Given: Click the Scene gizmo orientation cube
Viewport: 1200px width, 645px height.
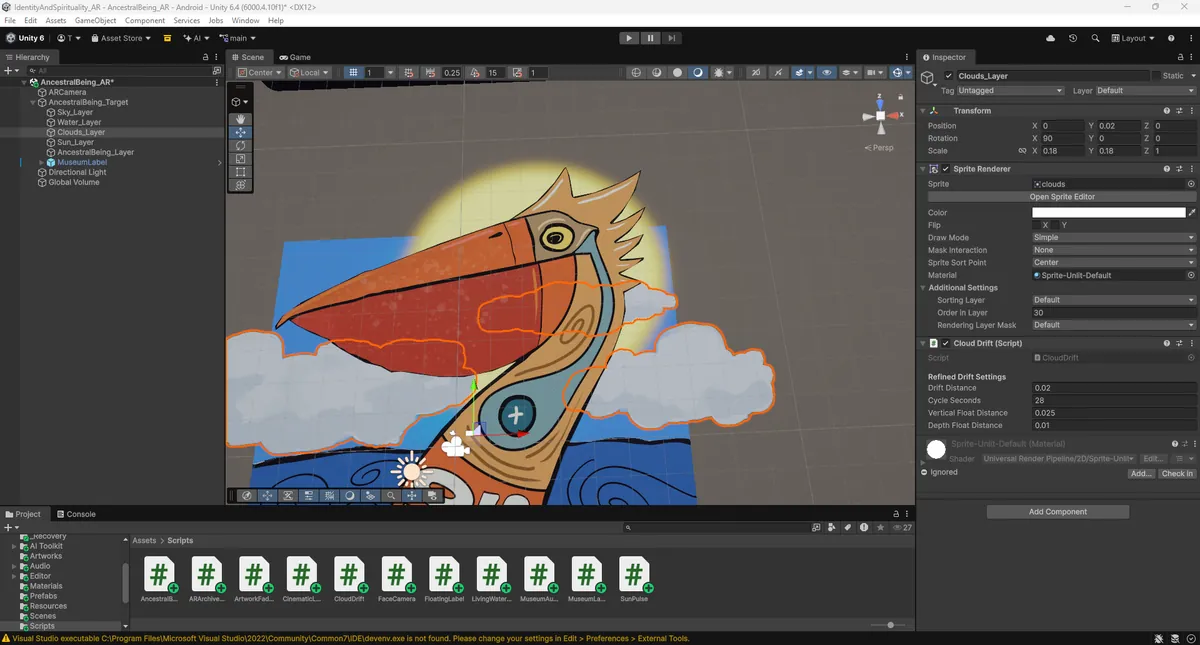Looking at the screenshot, I should [880, 116].
